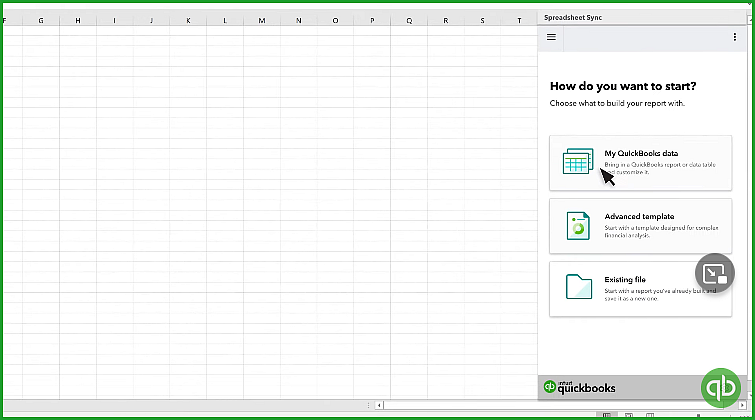This screenshot has height=420, width=755.
Task: Select column Q header
Action: tap(409, 20)
